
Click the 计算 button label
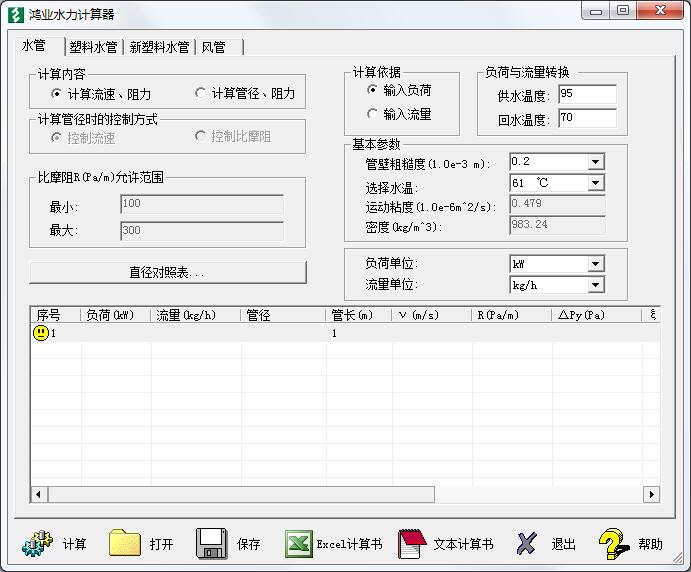(x=74, y=544)
